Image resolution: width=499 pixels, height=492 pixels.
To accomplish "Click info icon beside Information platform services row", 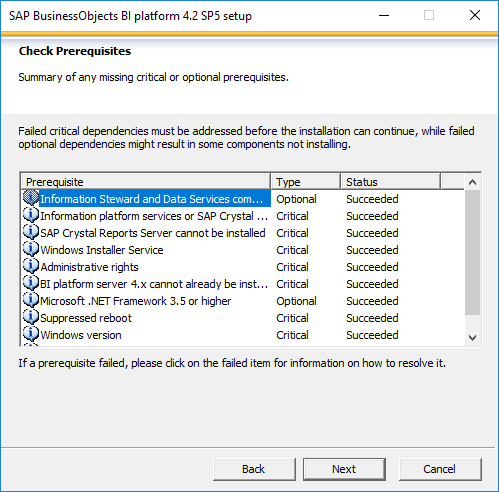I will click(x=31, y=215).
